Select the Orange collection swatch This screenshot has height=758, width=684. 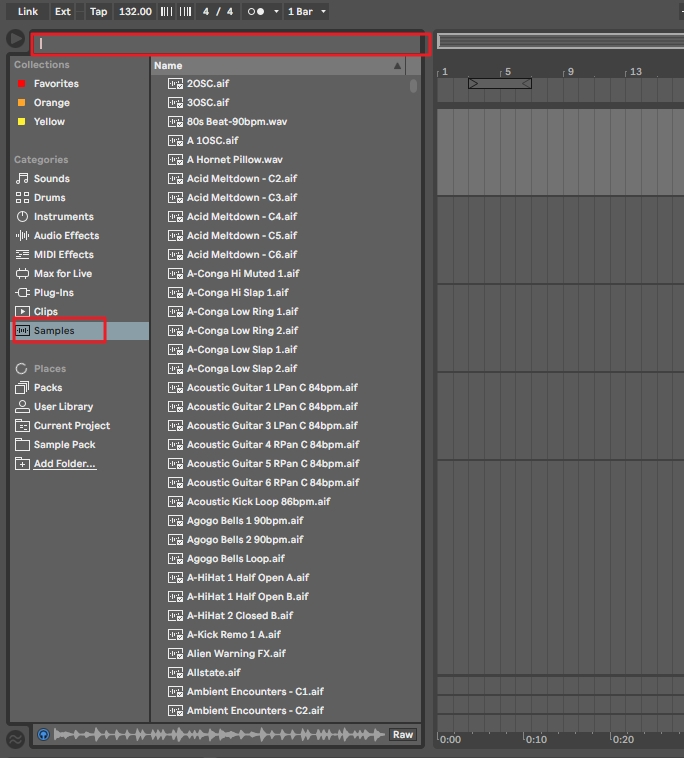point(21,102)
